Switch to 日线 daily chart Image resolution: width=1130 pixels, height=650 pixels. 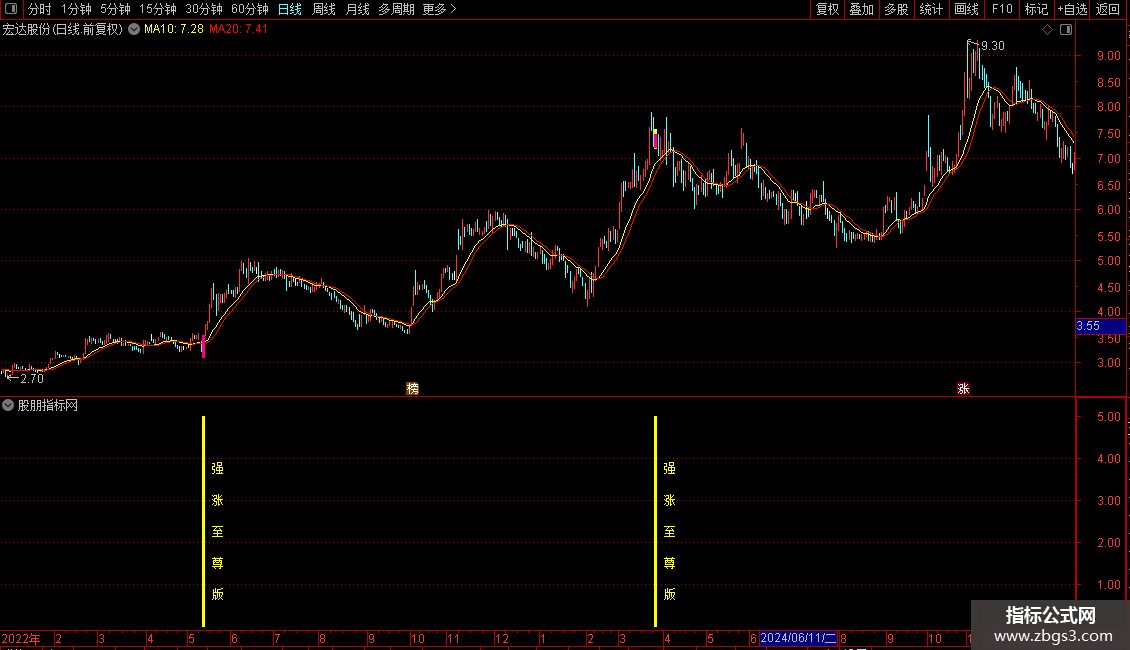[x=290, y=9]
